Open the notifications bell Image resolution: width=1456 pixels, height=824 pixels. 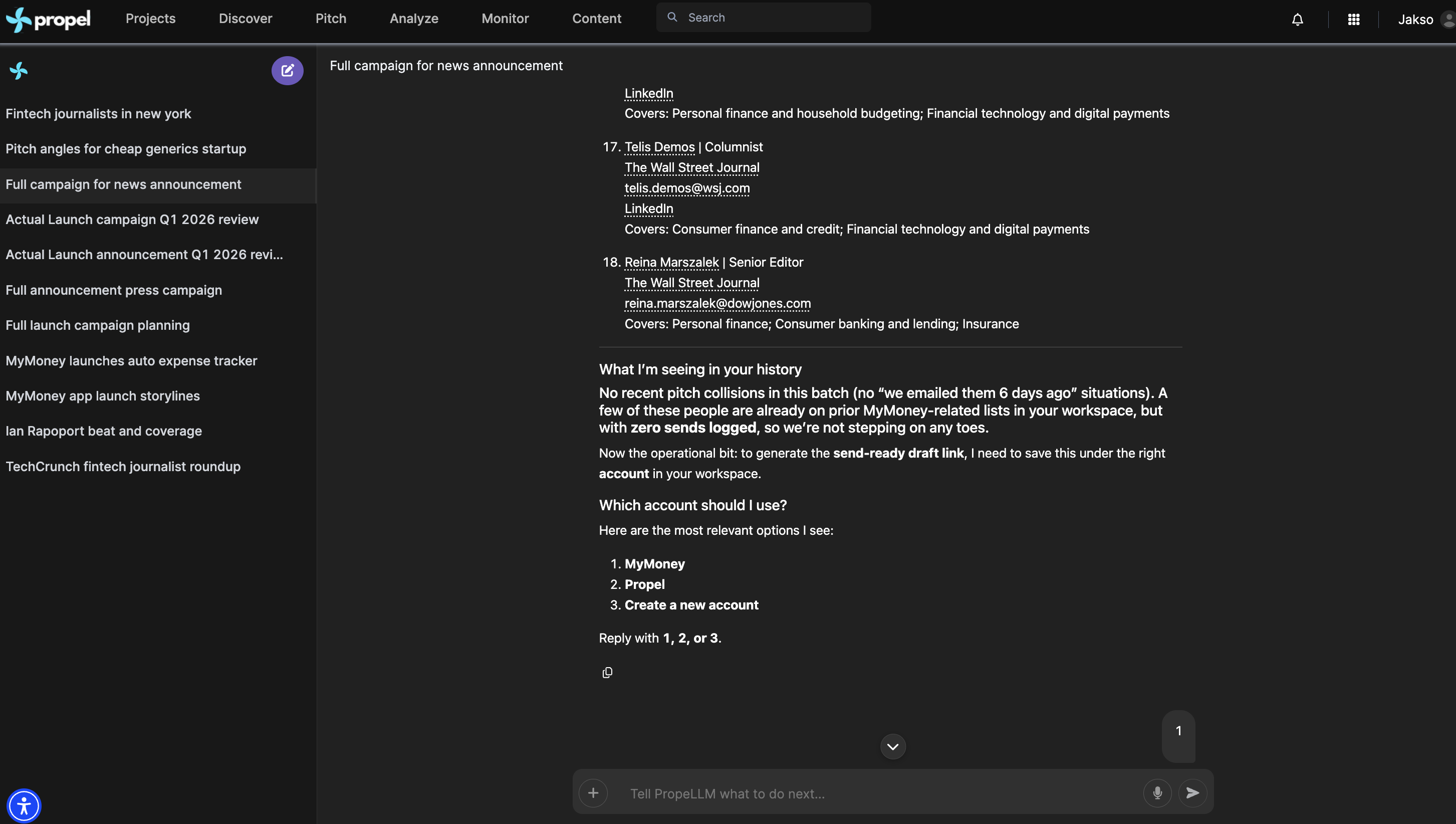point(1297,20)
